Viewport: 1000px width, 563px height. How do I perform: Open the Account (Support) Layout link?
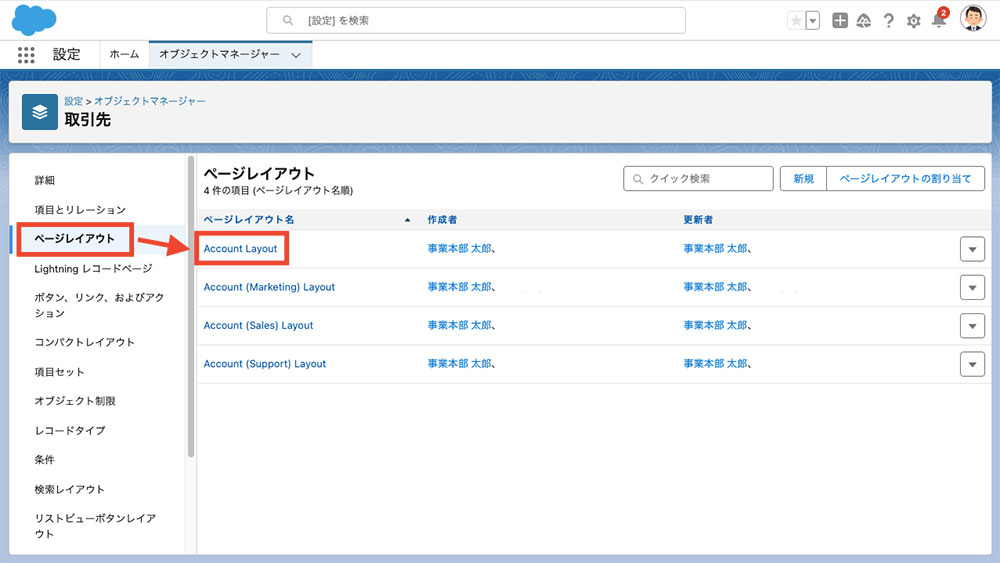(x=265, y=363)
